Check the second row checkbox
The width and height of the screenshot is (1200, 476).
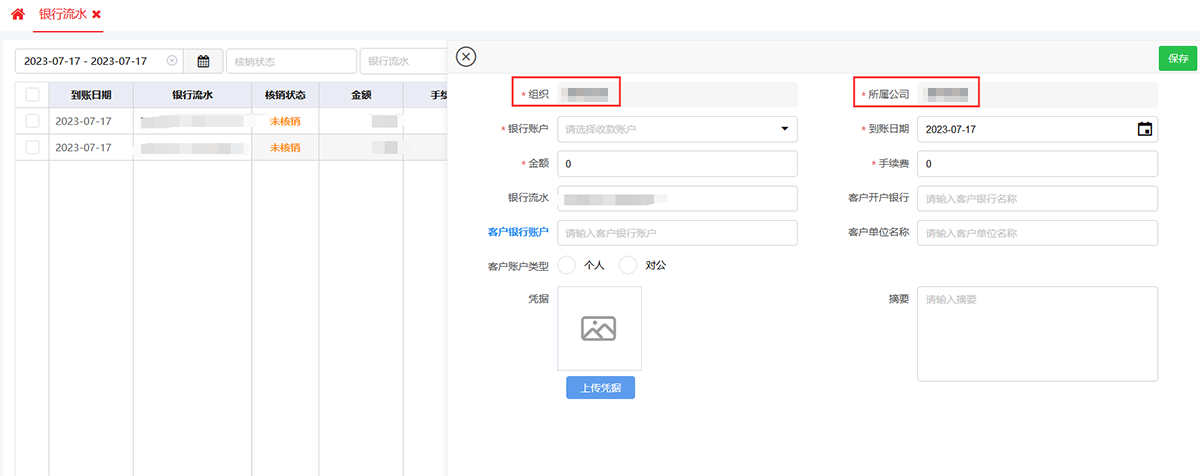click(32, 147)
